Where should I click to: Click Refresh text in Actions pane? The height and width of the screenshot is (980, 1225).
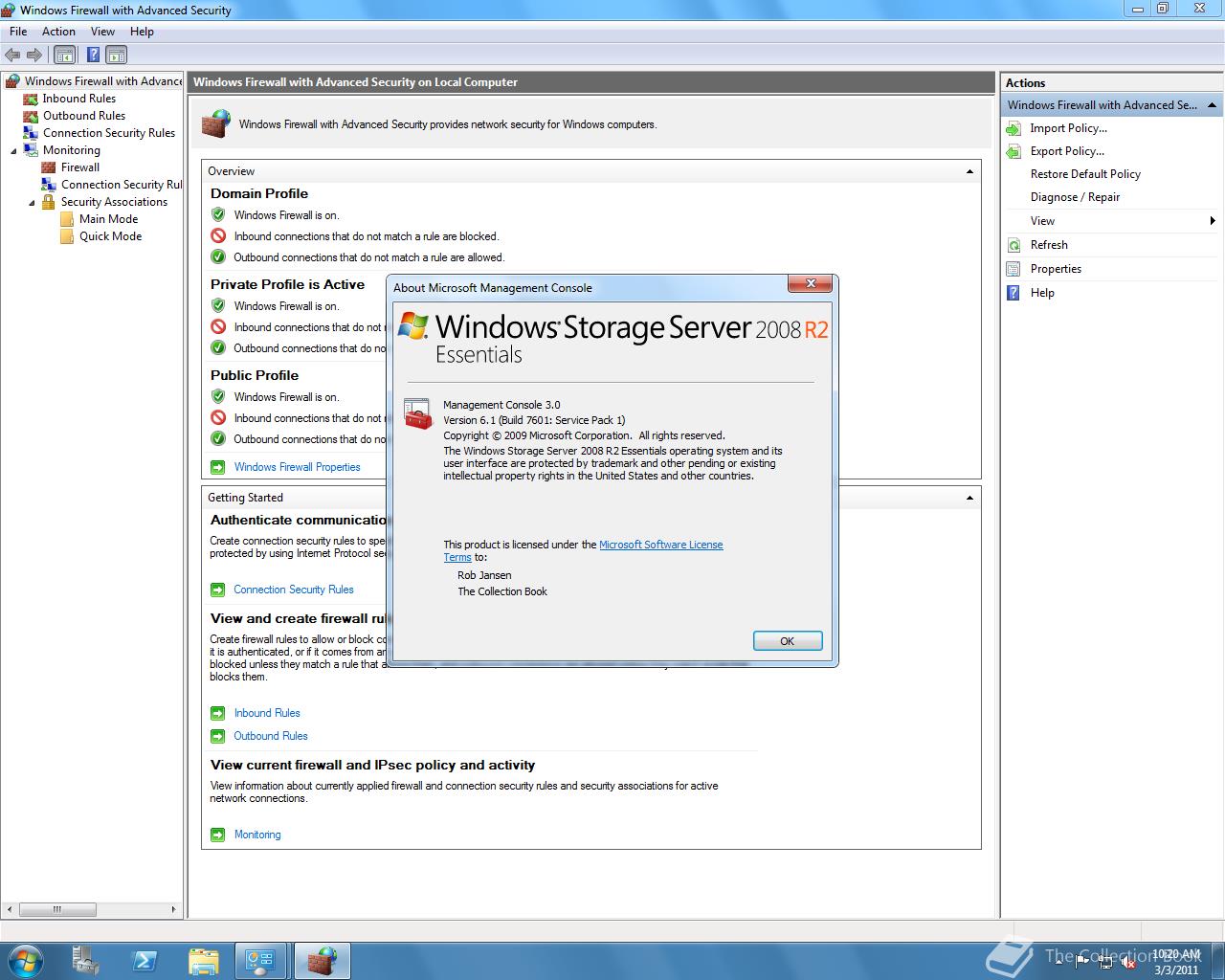[x=1049, y=245]
